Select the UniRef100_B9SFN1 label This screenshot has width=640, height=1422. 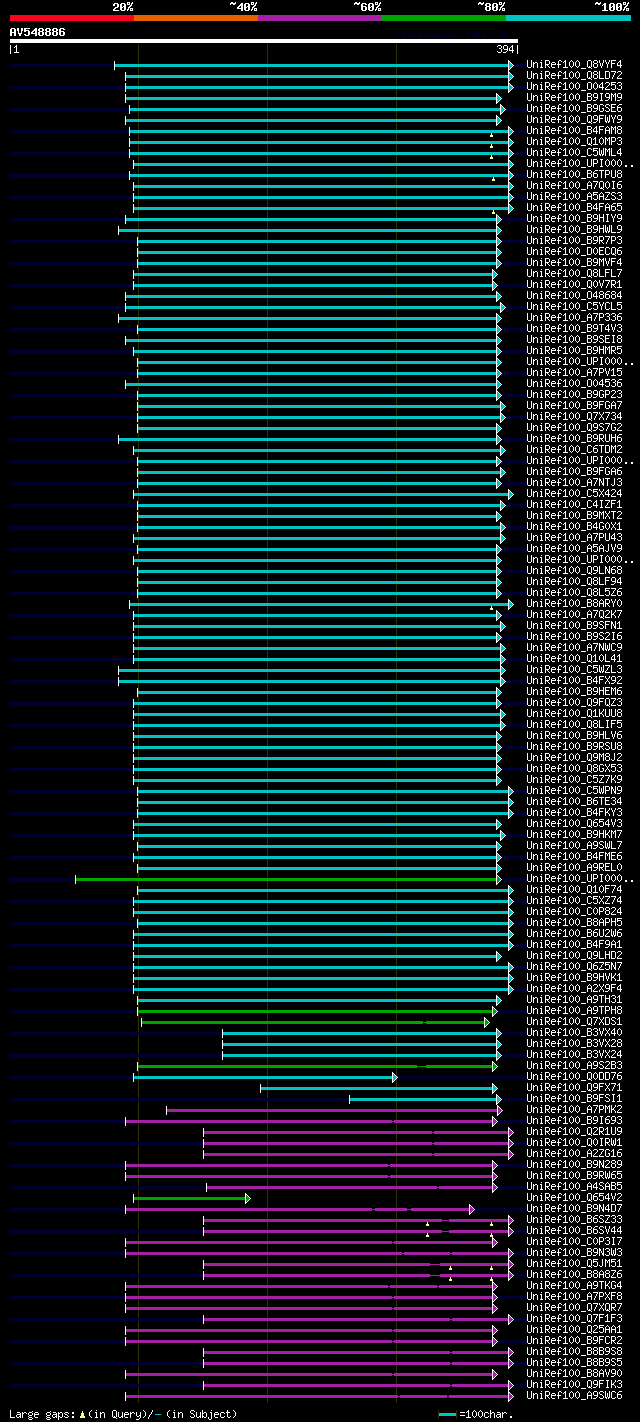pyautogui.click(x=574, y=625)
